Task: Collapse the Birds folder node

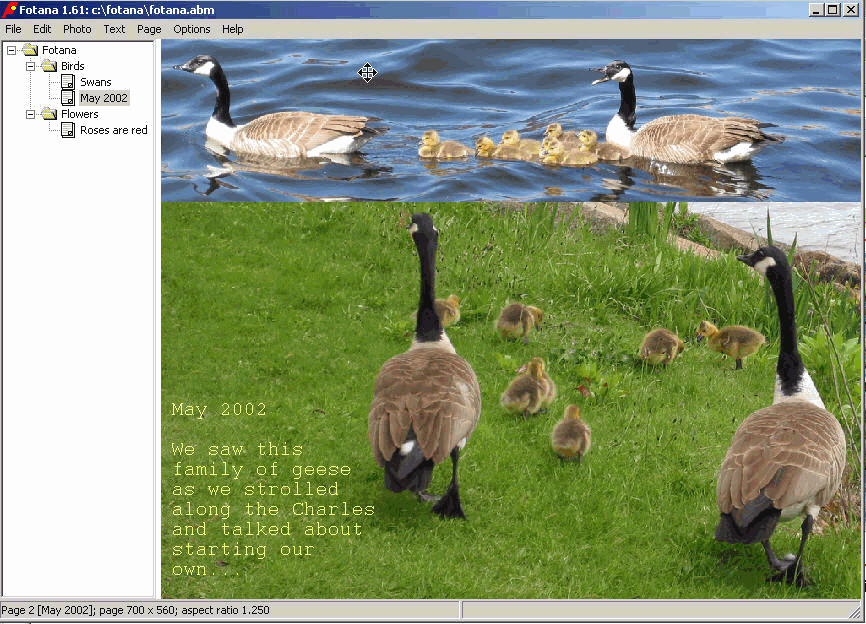Action: pyautogui.click(x=31, y=66)
